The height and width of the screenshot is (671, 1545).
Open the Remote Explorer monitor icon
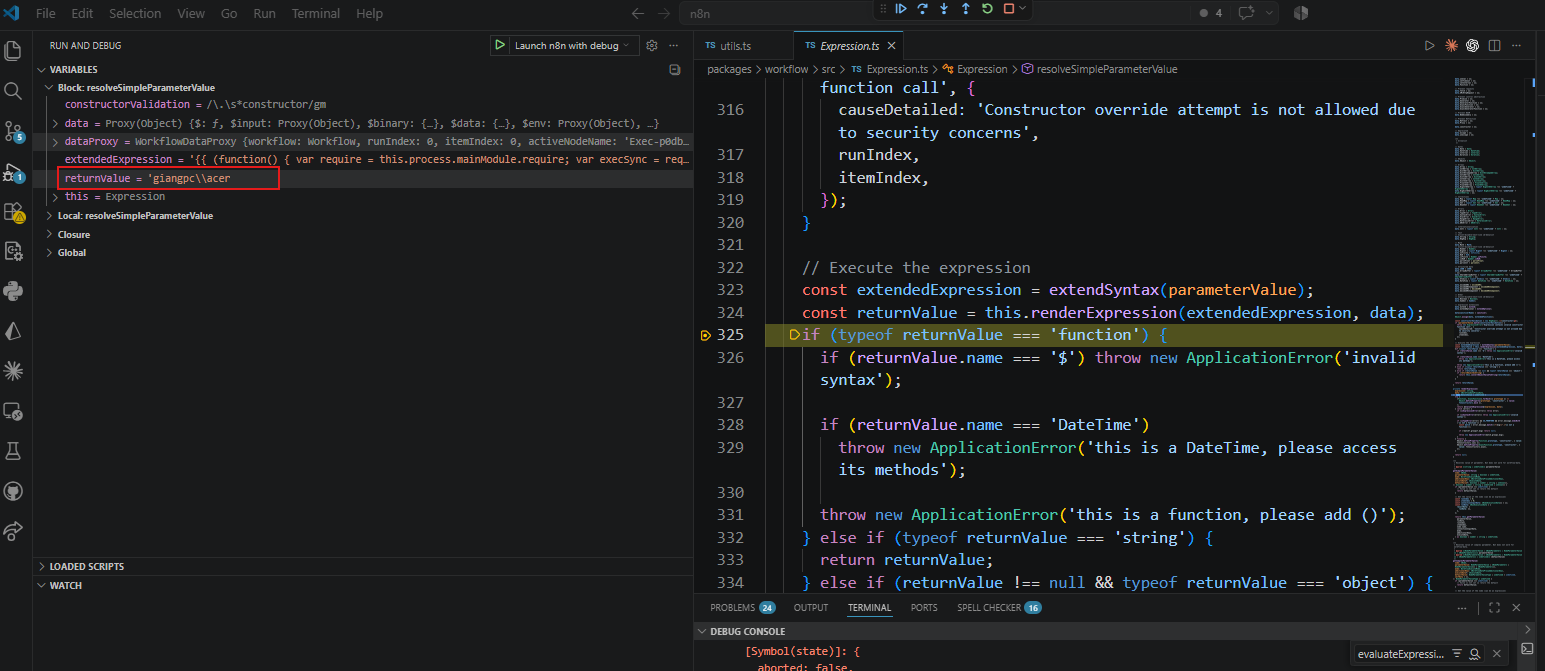pos(13,411)
